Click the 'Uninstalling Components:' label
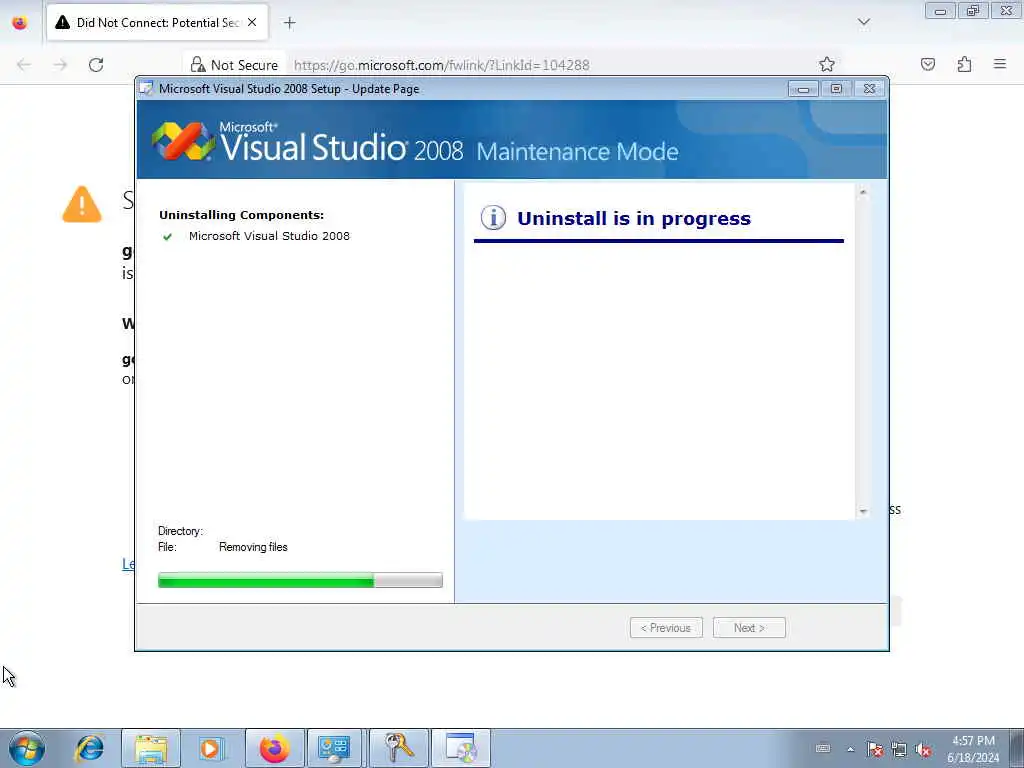1024x768 pixels. [242, 215]
